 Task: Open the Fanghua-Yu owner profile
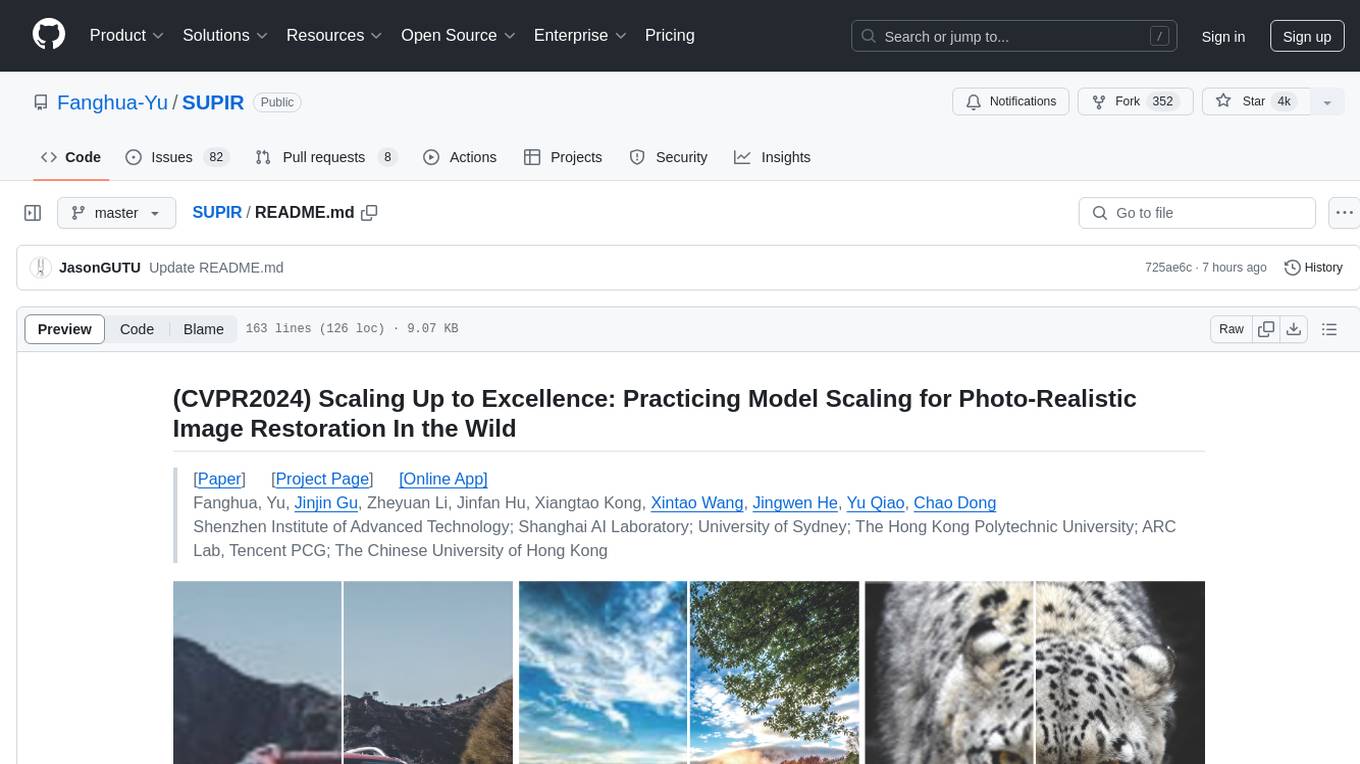(x=113, y=102)
